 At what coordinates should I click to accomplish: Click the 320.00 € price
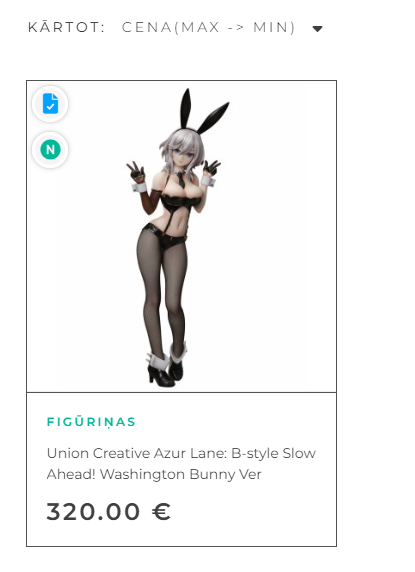tap(108, 511)
